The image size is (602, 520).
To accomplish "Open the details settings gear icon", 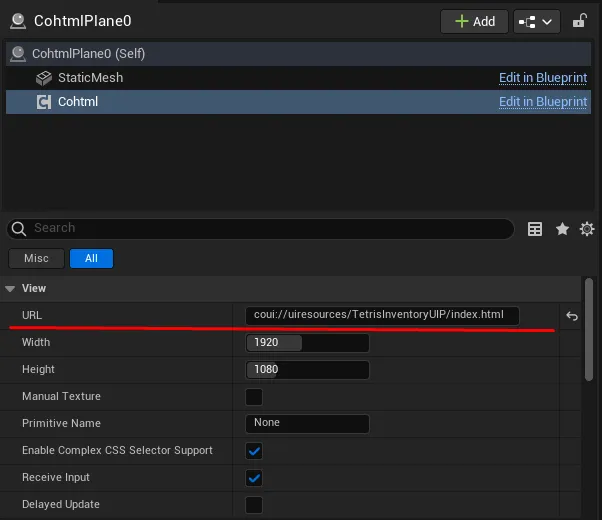I will [587, 229].
